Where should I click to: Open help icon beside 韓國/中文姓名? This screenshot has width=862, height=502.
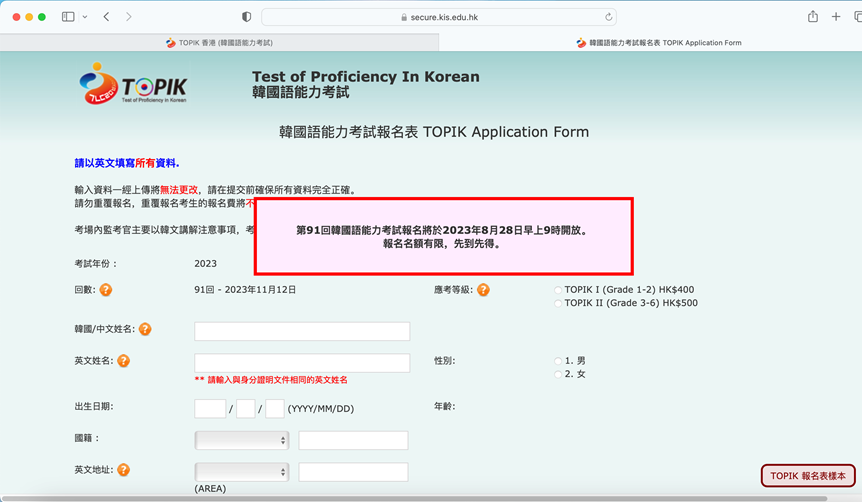pyautogui.click(x=145, y=329)
